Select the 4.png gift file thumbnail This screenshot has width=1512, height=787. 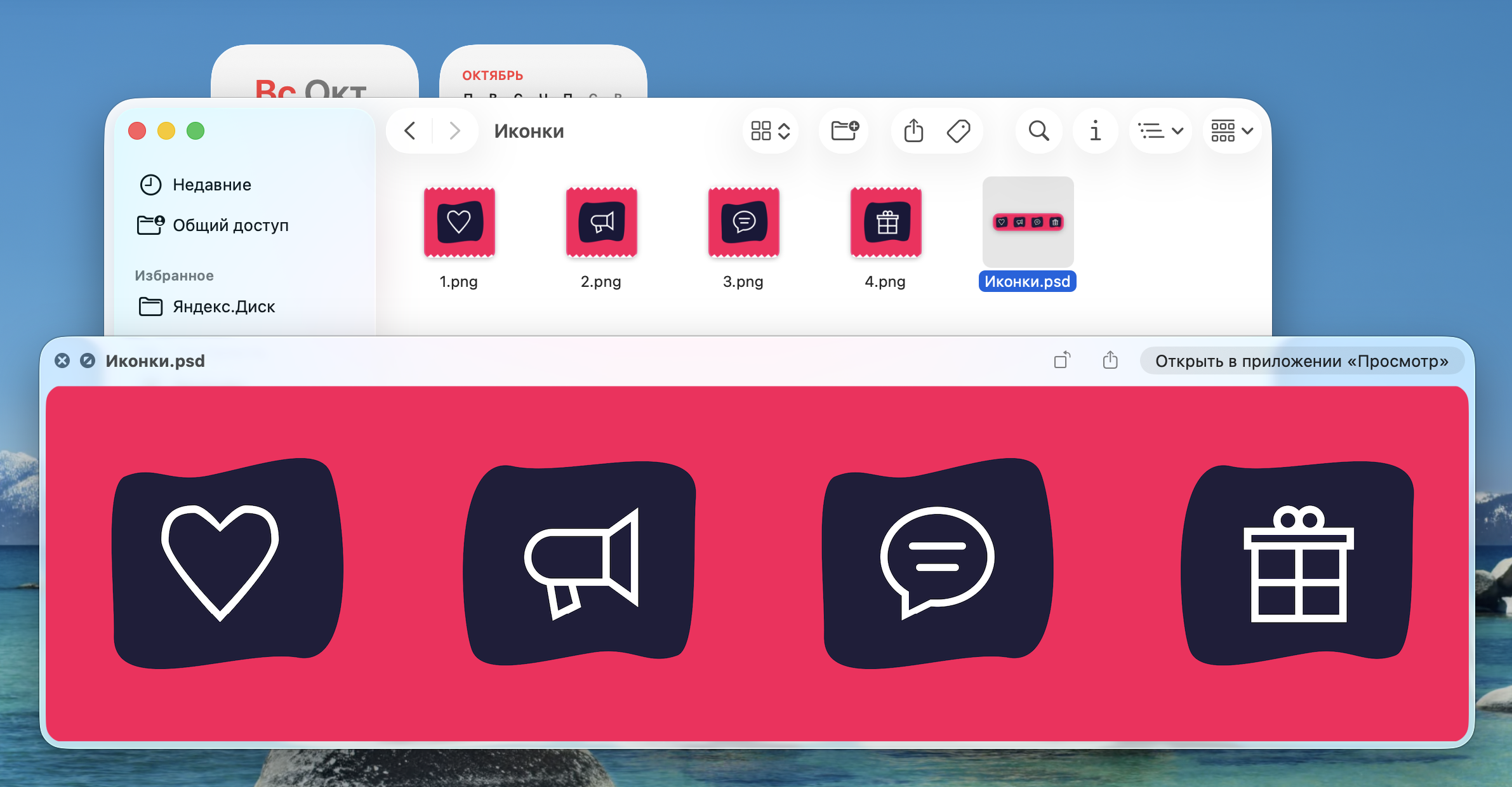[x=885, y=223]
